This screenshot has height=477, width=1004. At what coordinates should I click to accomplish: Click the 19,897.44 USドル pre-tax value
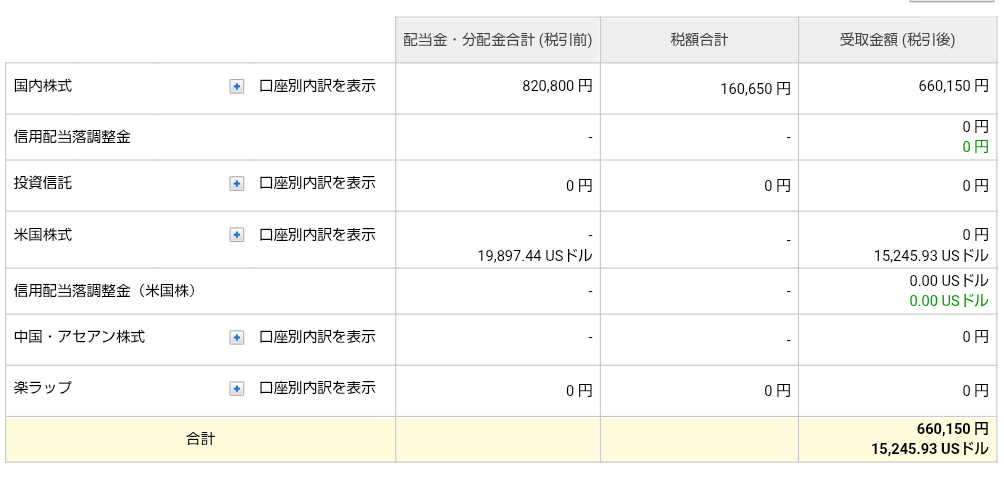pos(535,256)
